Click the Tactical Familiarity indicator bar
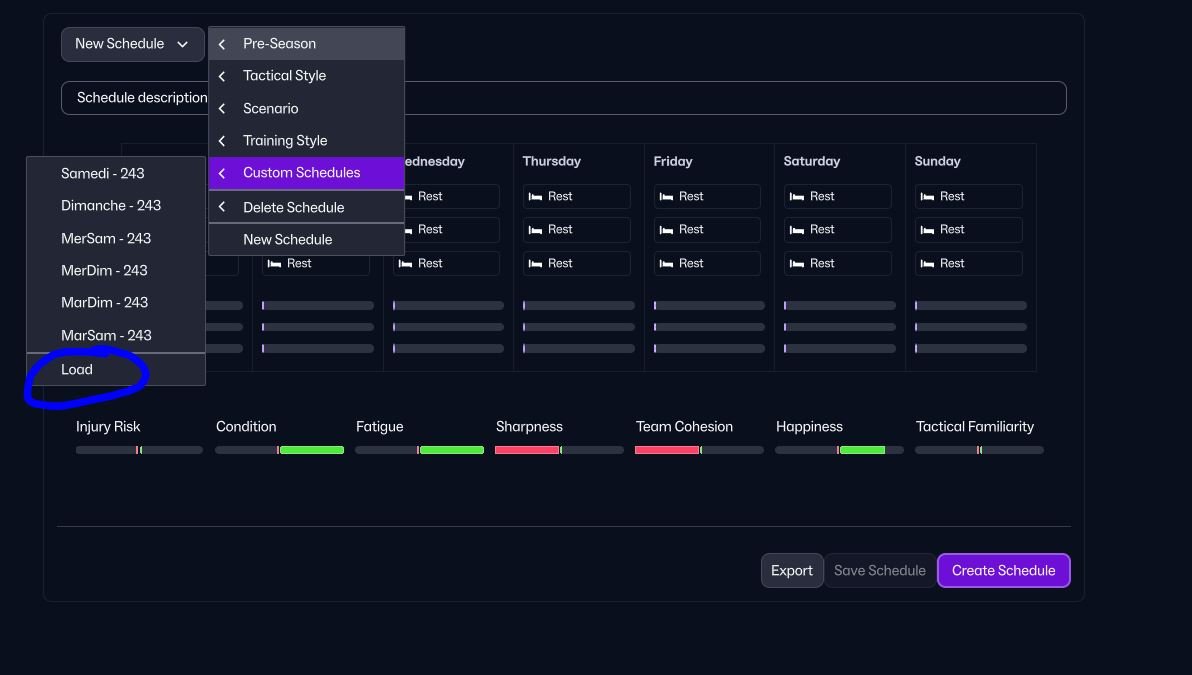The height and width of the screenshot is (675, 1192). click(x=979, y=450)
